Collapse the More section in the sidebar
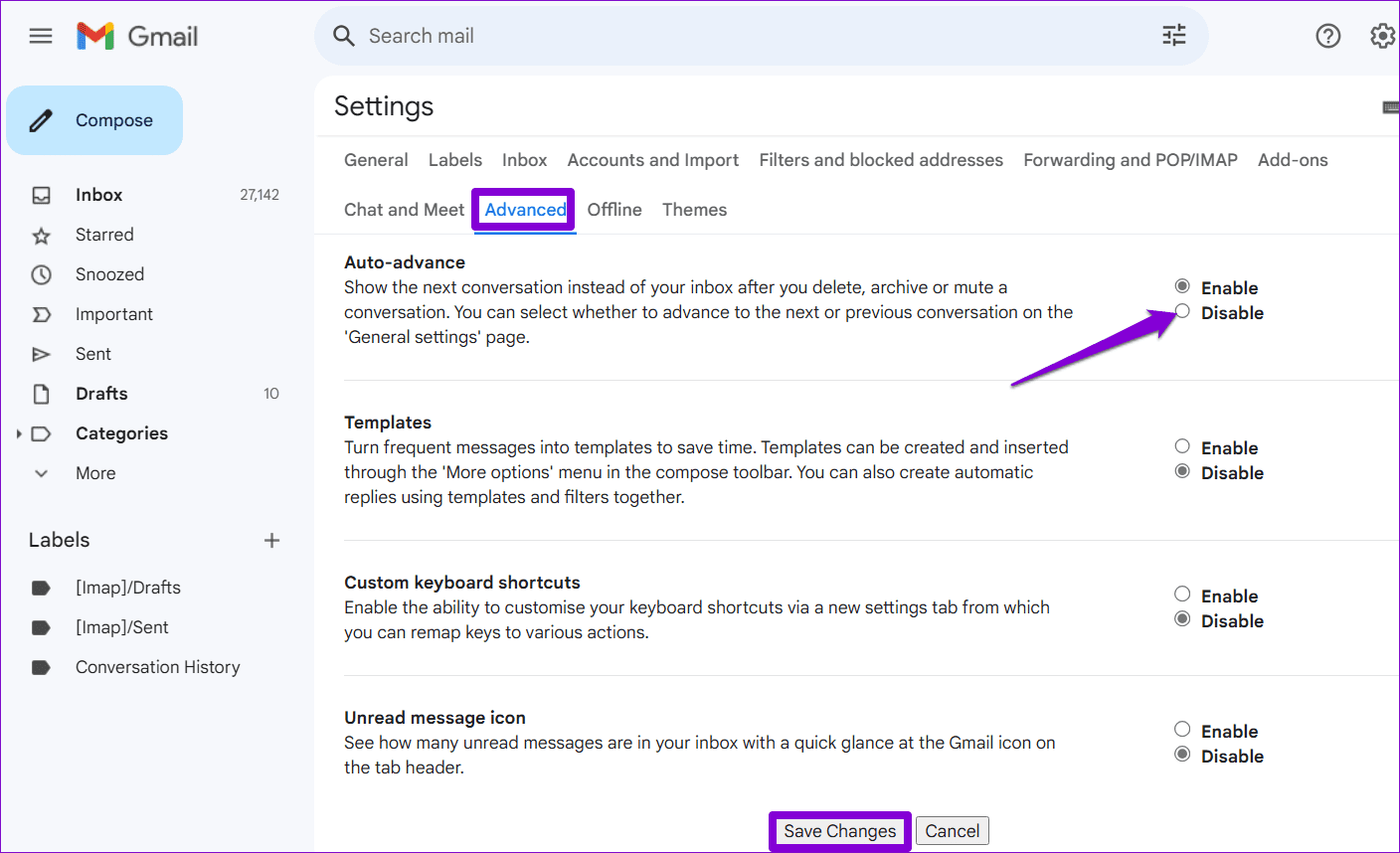1400x853 pixels. 40,472
